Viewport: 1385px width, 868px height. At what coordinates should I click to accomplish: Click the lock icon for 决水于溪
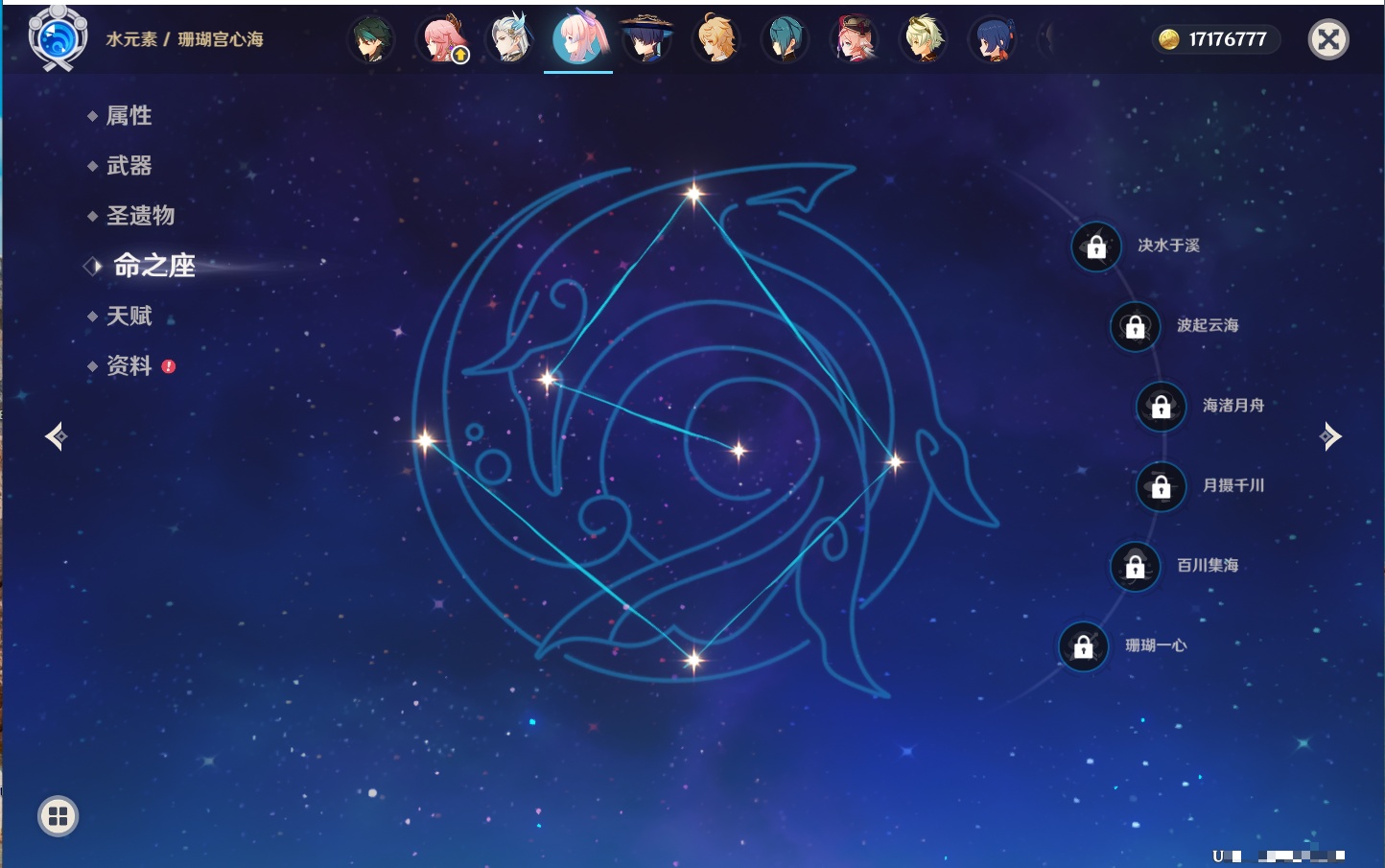point(1096,247)
